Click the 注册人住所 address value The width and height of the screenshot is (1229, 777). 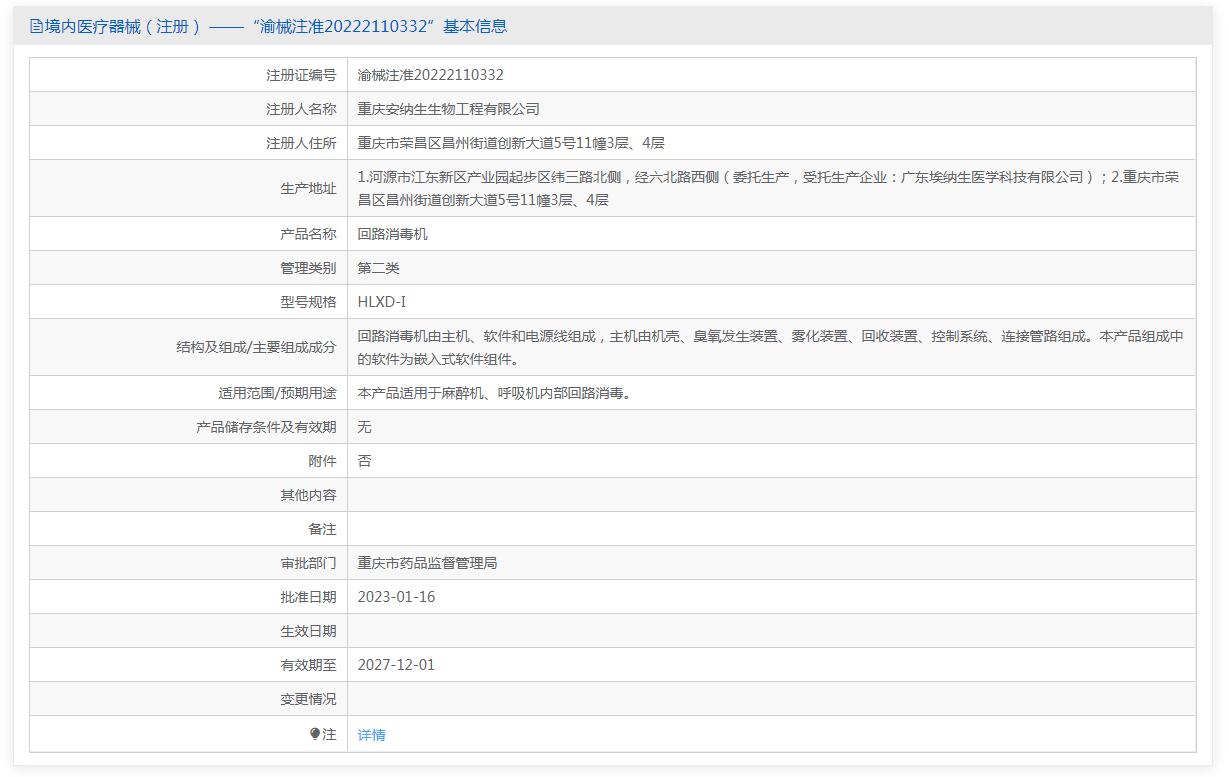pos(511,143)
